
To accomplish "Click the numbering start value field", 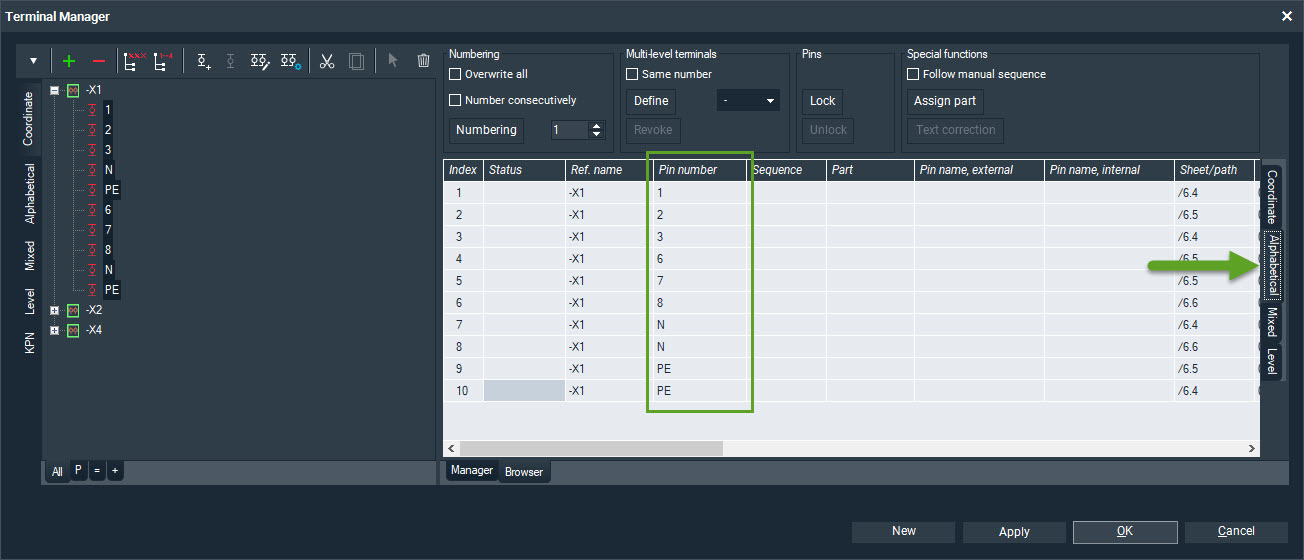I will [x=571, y=130].
